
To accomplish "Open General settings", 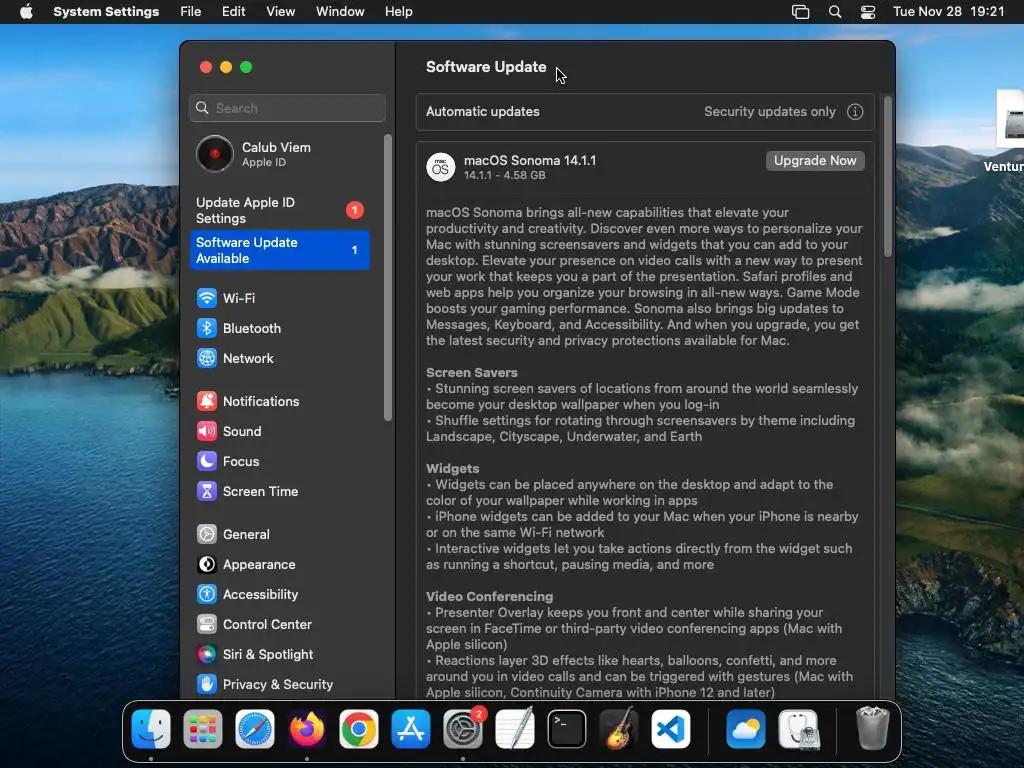I will pos(232,534).
